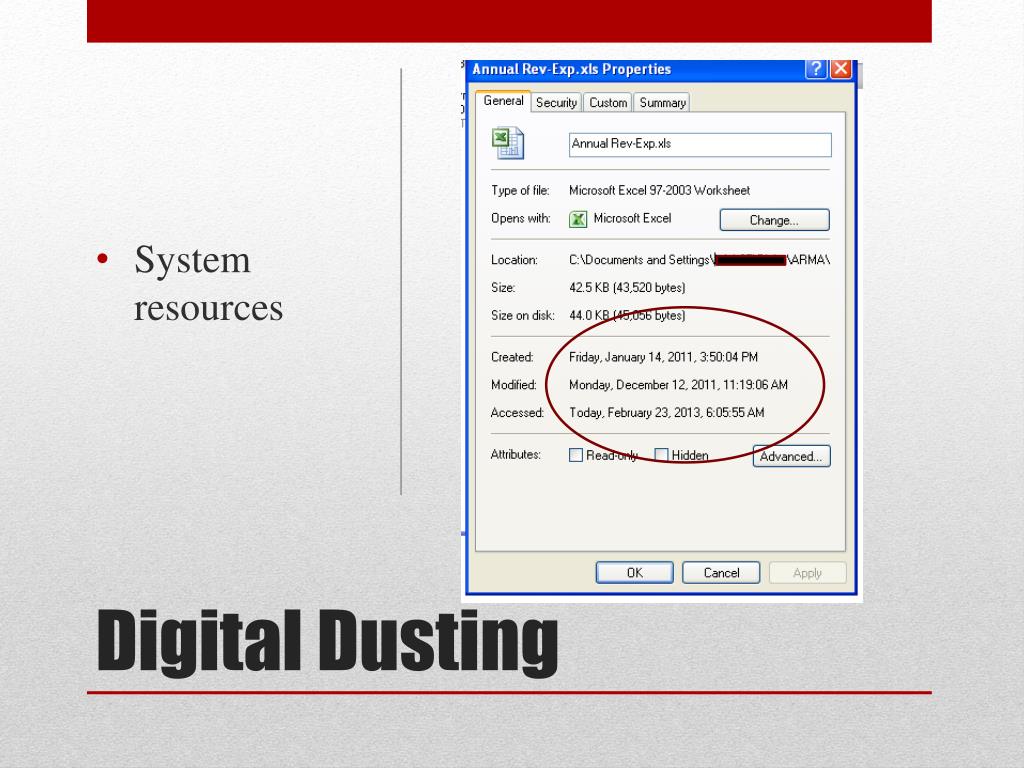1024x768 pixels.
Task: Click the Accessed date Today, February 23, 2013
Action: click(x=667, y=413)
